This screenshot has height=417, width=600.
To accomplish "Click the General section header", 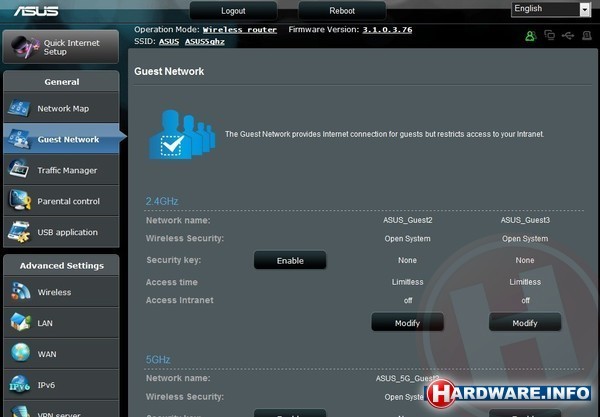I will coord(62,81).
